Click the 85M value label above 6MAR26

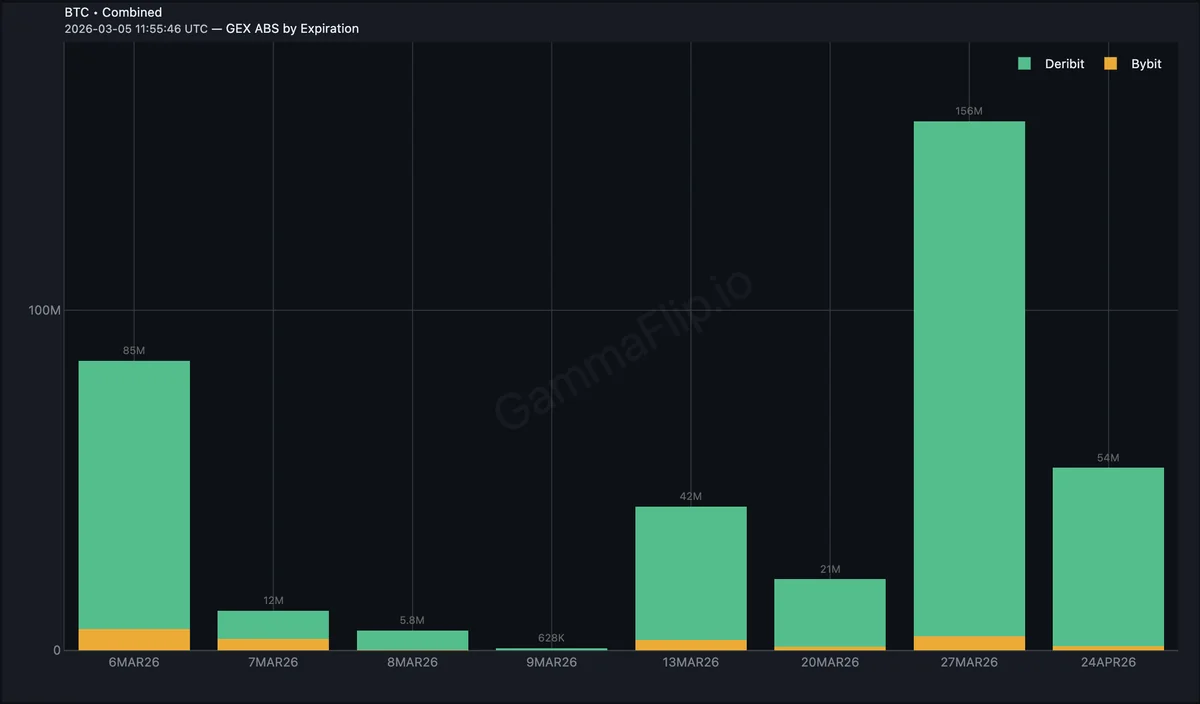pos(134,351)
